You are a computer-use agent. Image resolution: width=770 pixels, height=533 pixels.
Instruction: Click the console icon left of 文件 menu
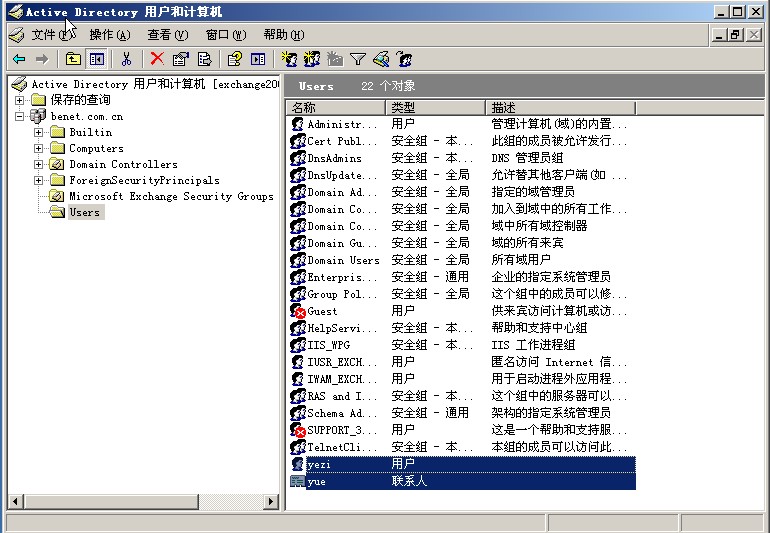[x=17, y=35]
